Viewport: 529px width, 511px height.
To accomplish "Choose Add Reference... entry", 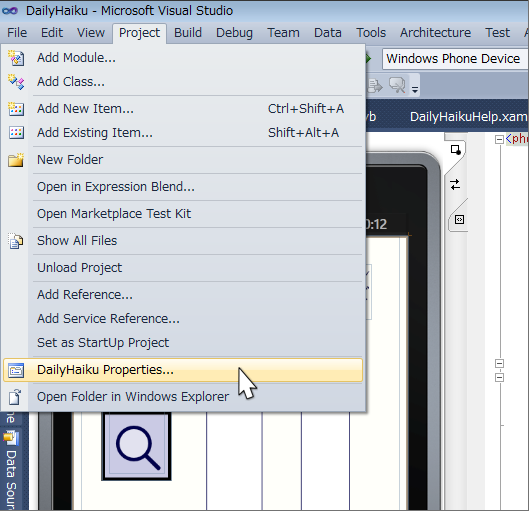I will (x=183, y=294).
